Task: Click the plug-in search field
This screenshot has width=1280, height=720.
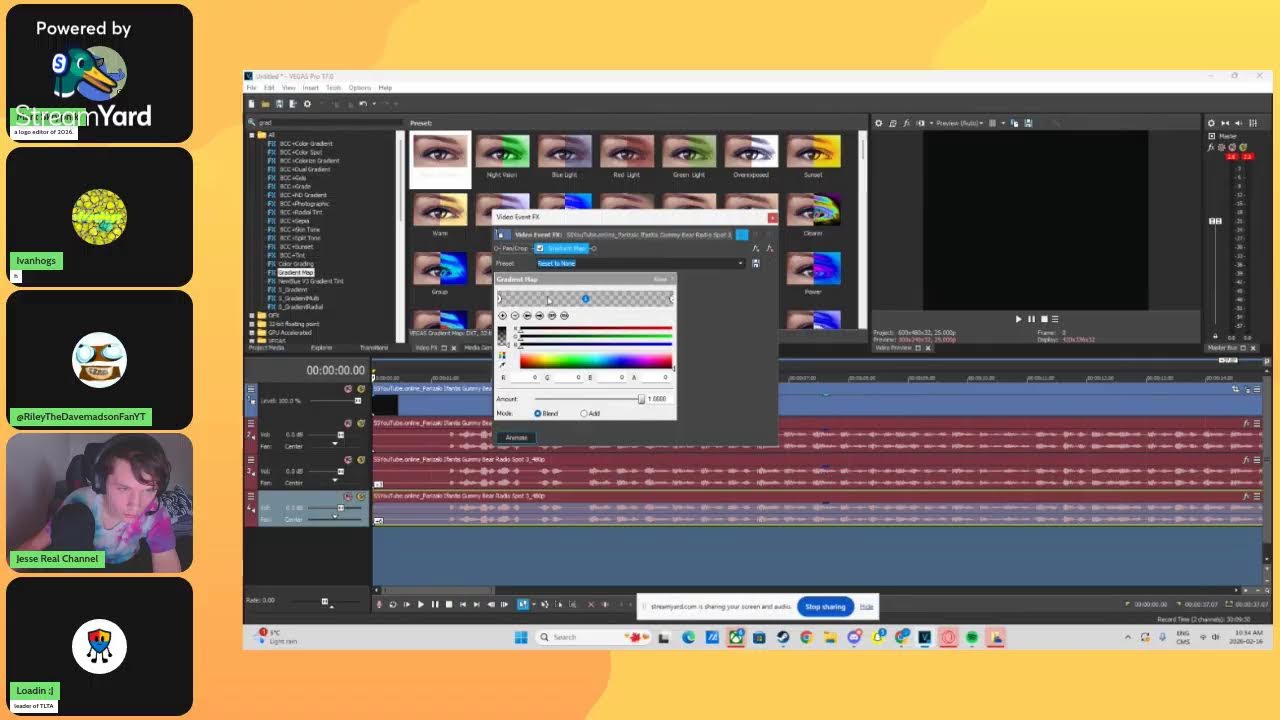Action: tap(325, 123)
